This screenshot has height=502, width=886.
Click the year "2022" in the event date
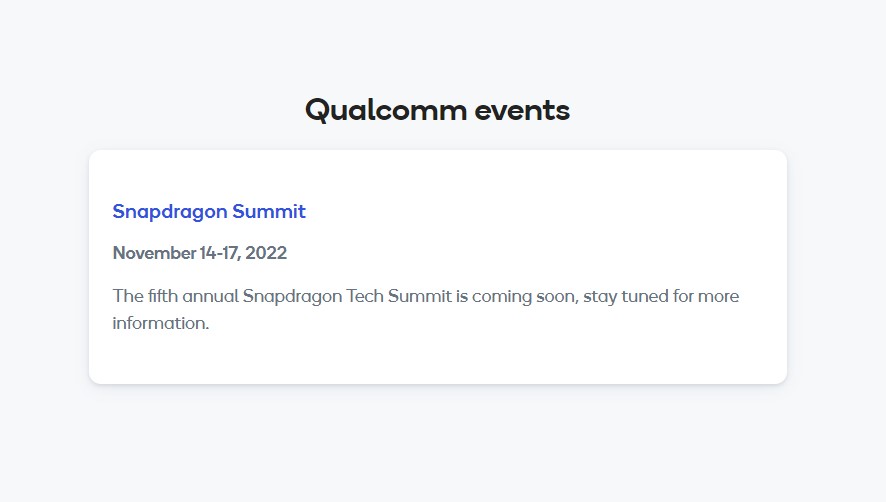(266, 253)
